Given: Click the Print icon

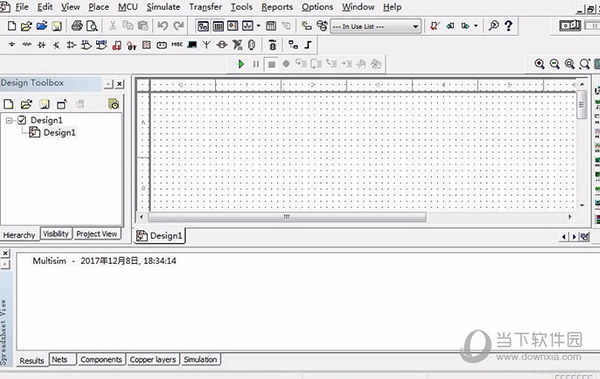Looking at the screenshot, I should (77, 26).
